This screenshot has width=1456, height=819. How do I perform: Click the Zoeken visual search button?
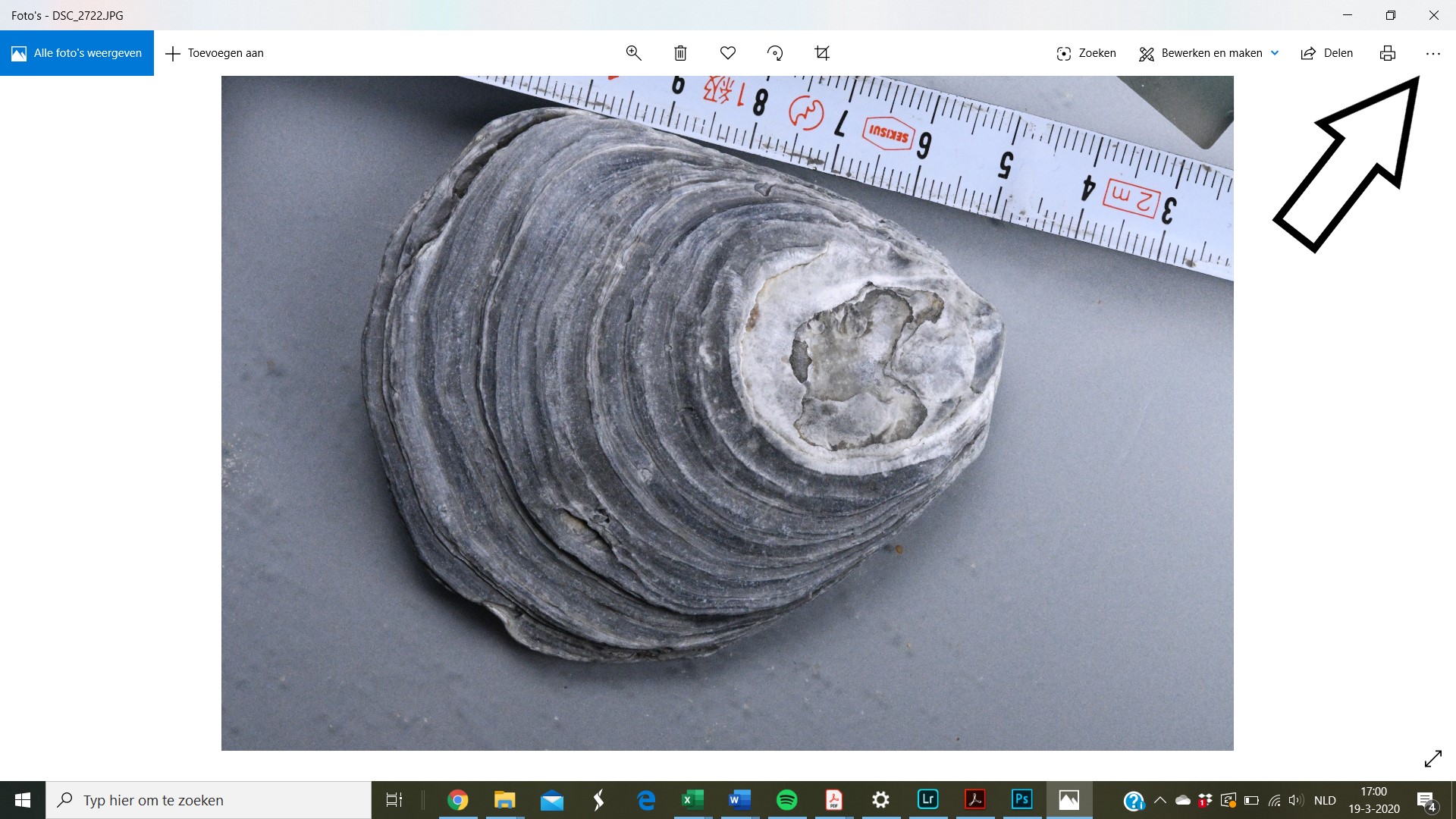click(1086, 53)
